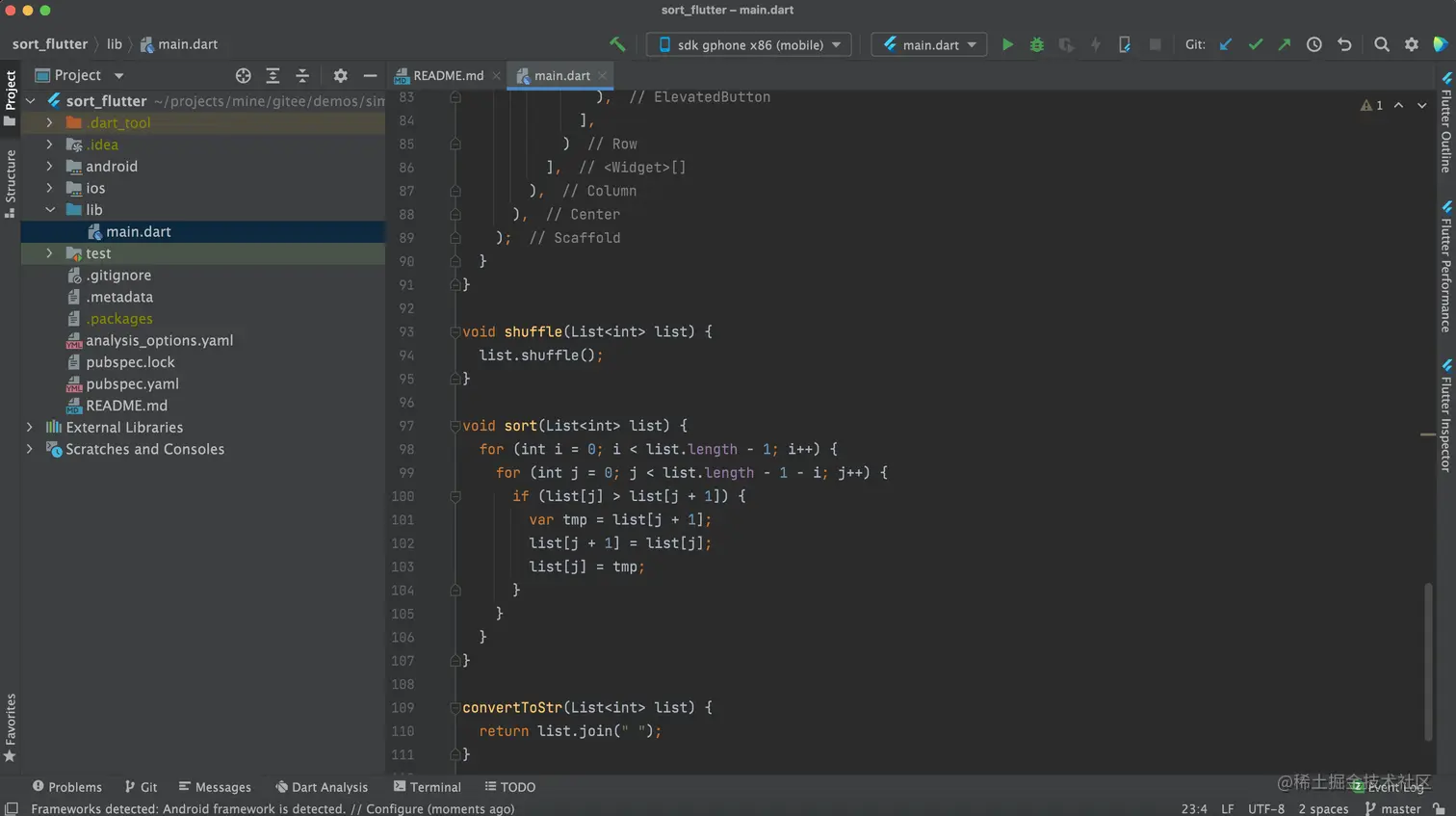Open Project panel options gear
The height and width of the screenshot is (816, 1456).
coord(340,75)
